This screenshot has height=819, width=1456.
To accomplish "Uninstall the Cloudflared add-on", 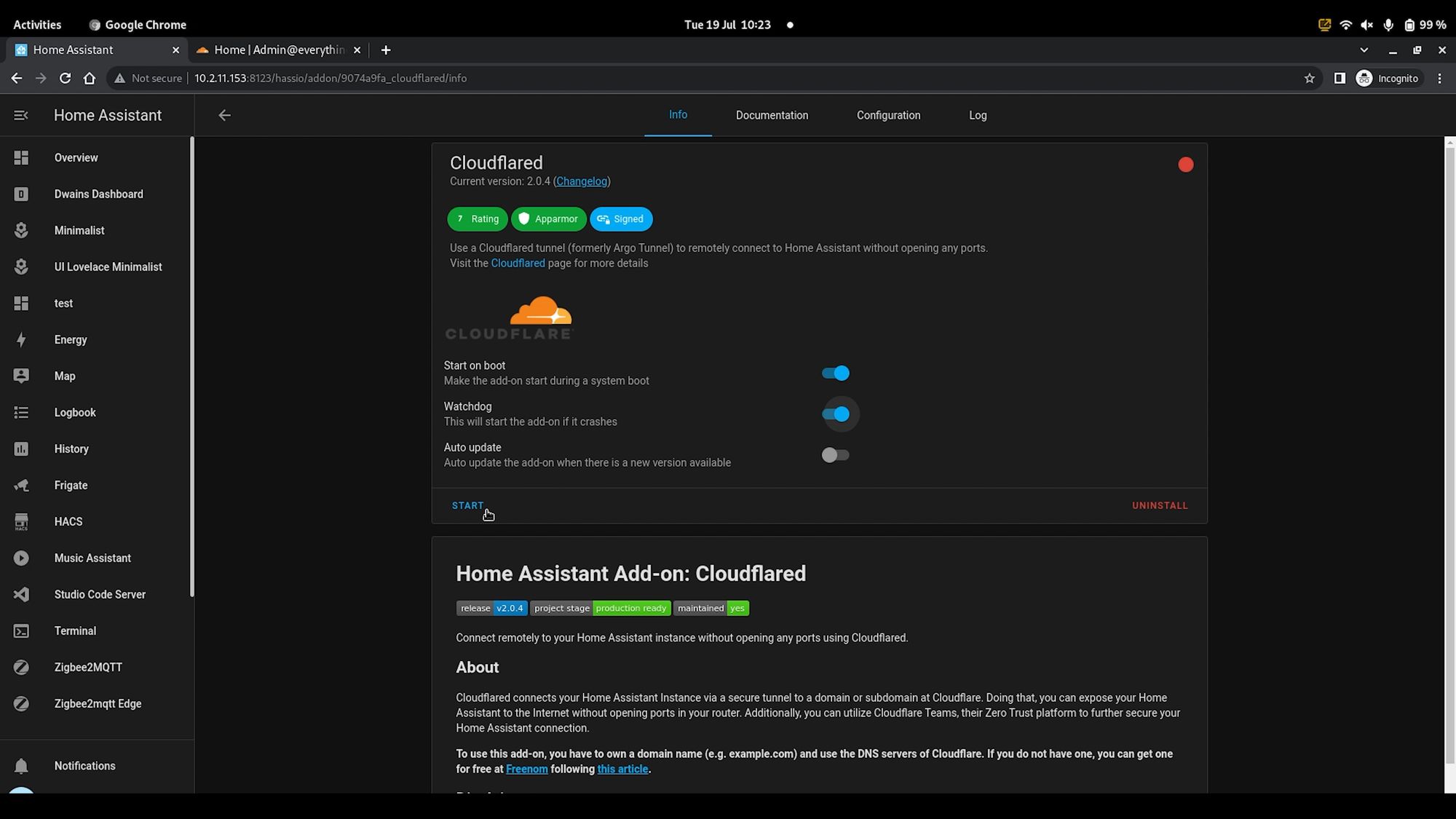I will point(1160,505).
